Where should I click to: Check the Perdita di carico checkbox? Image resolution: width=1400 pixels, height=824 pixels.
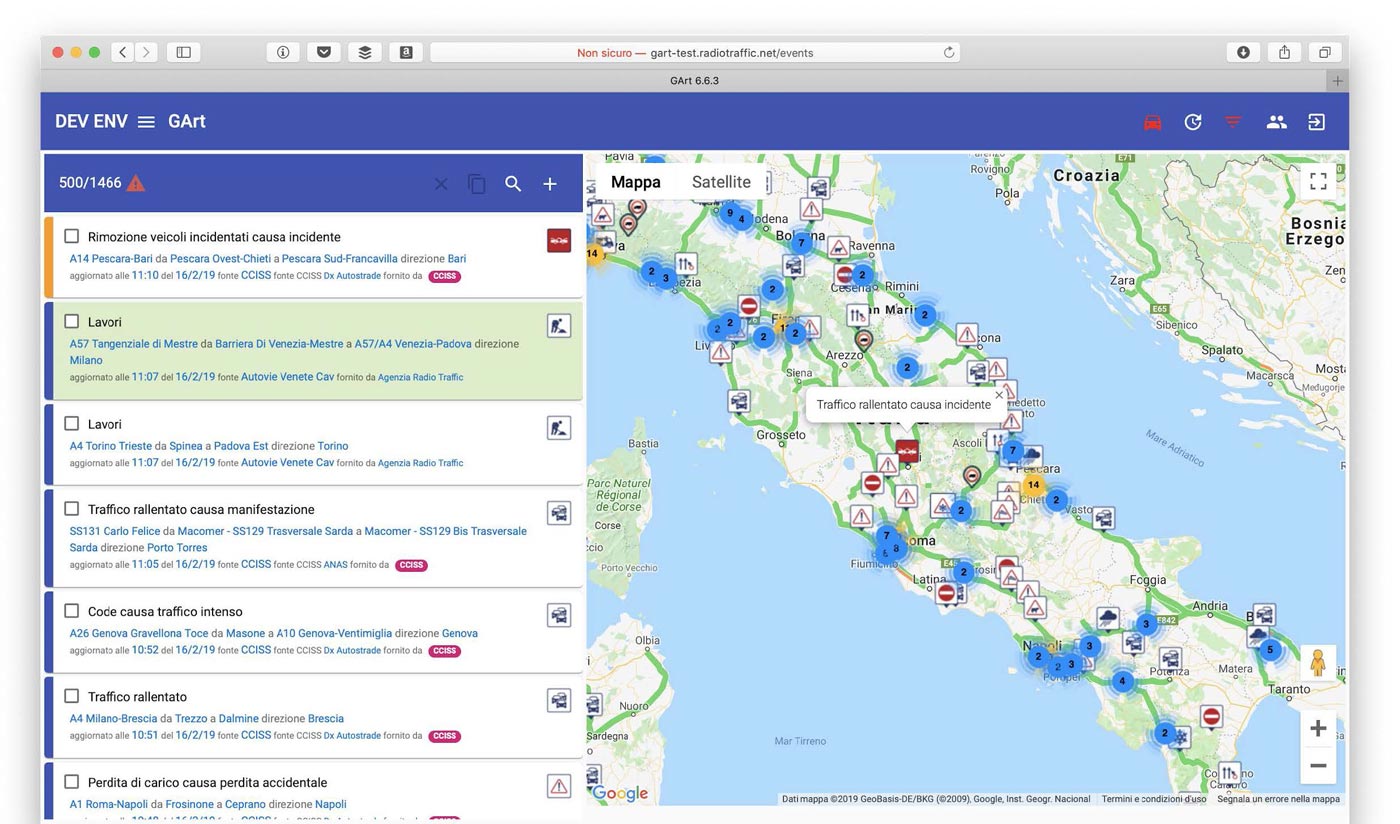(72, 781)
